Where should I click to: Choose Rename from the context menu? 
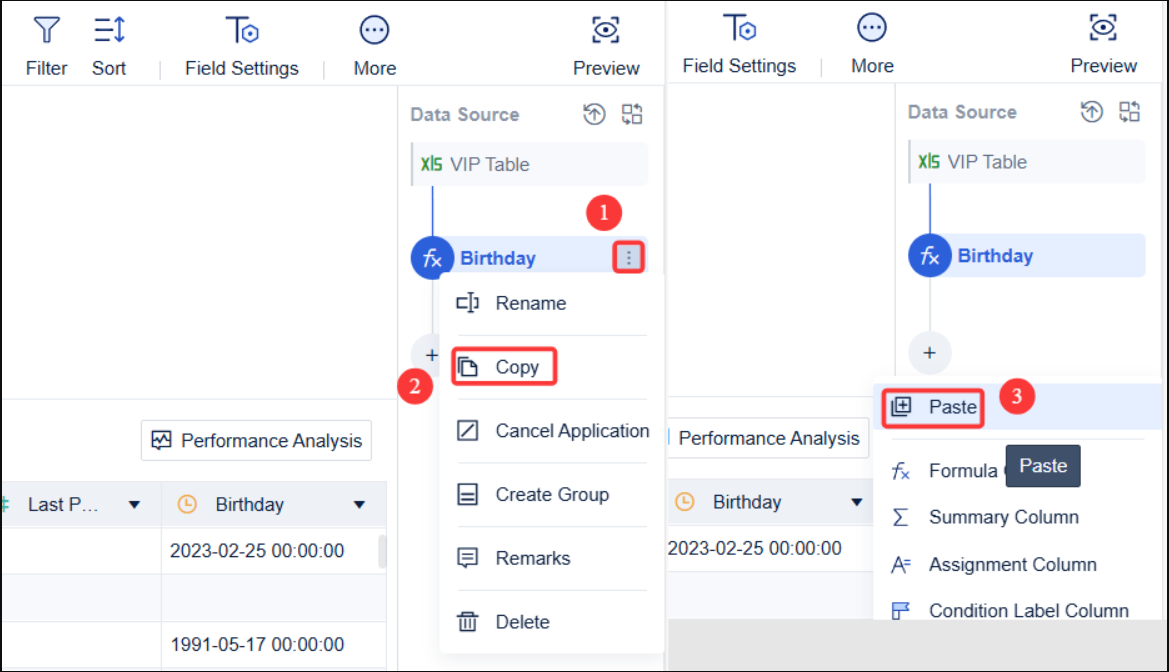[x=550, y=304]
